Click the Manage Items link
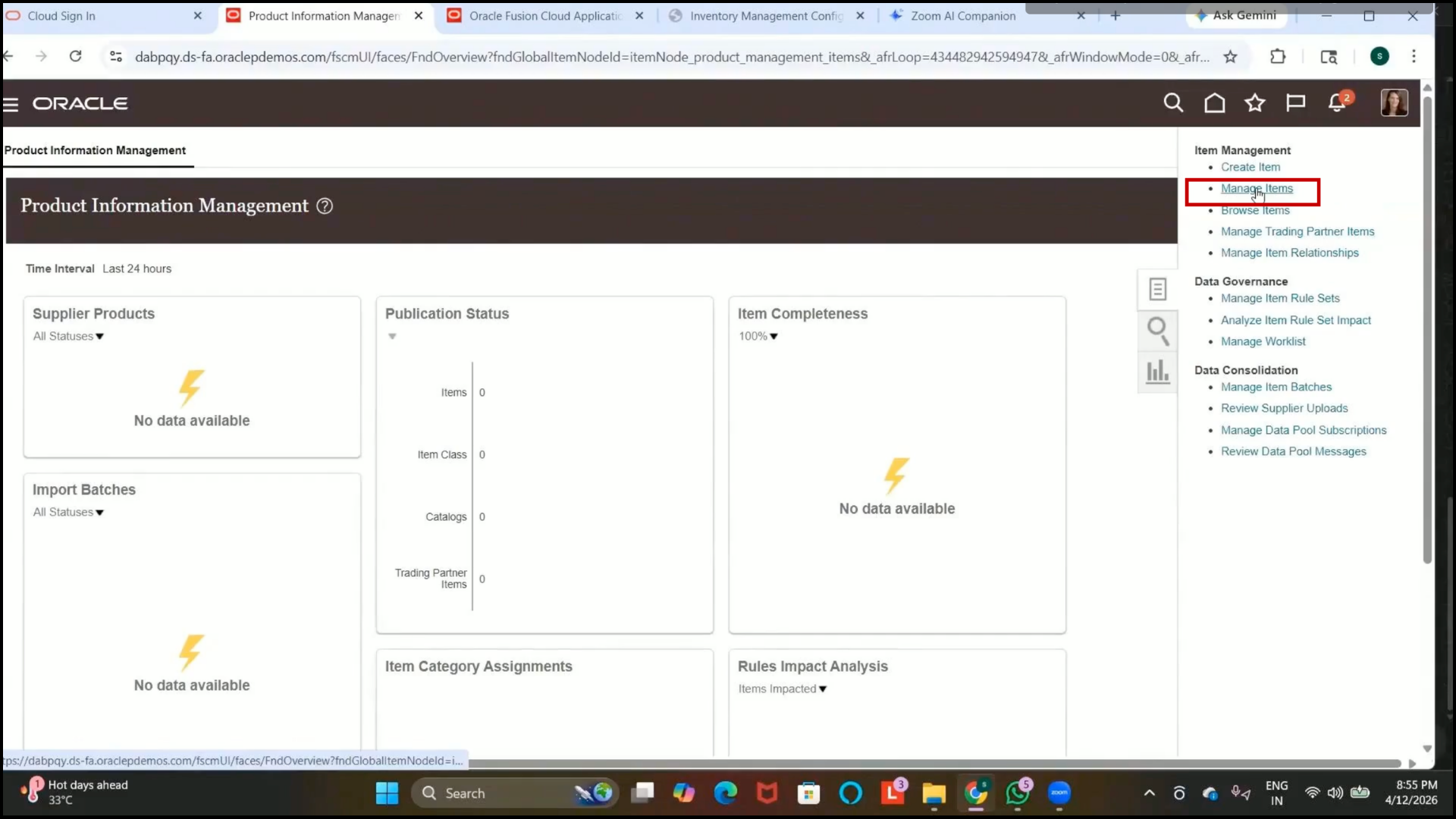The height and width of the screenshot is (819, 1456). 1257,188
